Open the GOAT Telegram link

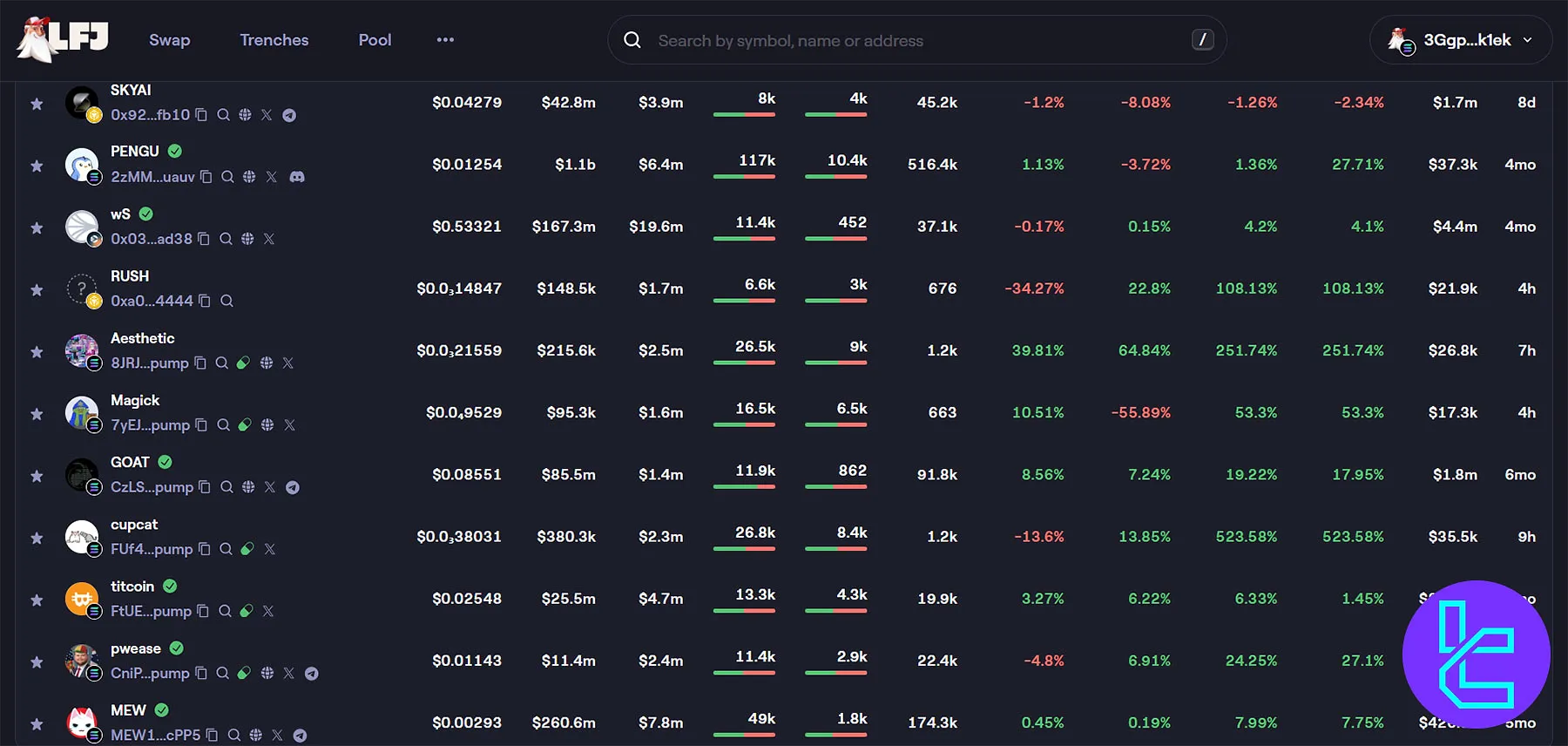[x=293, y=487]
